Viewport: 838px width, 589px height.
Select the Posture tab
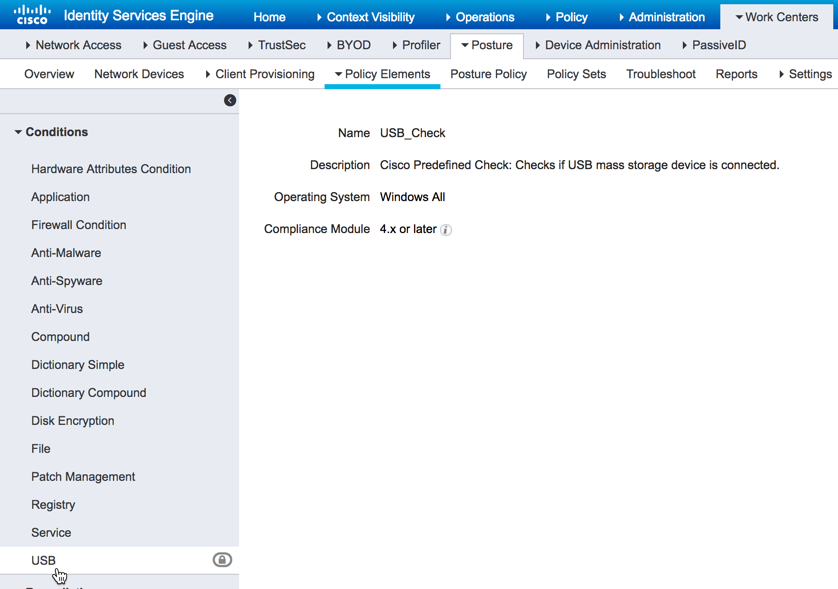click(487, 45)
